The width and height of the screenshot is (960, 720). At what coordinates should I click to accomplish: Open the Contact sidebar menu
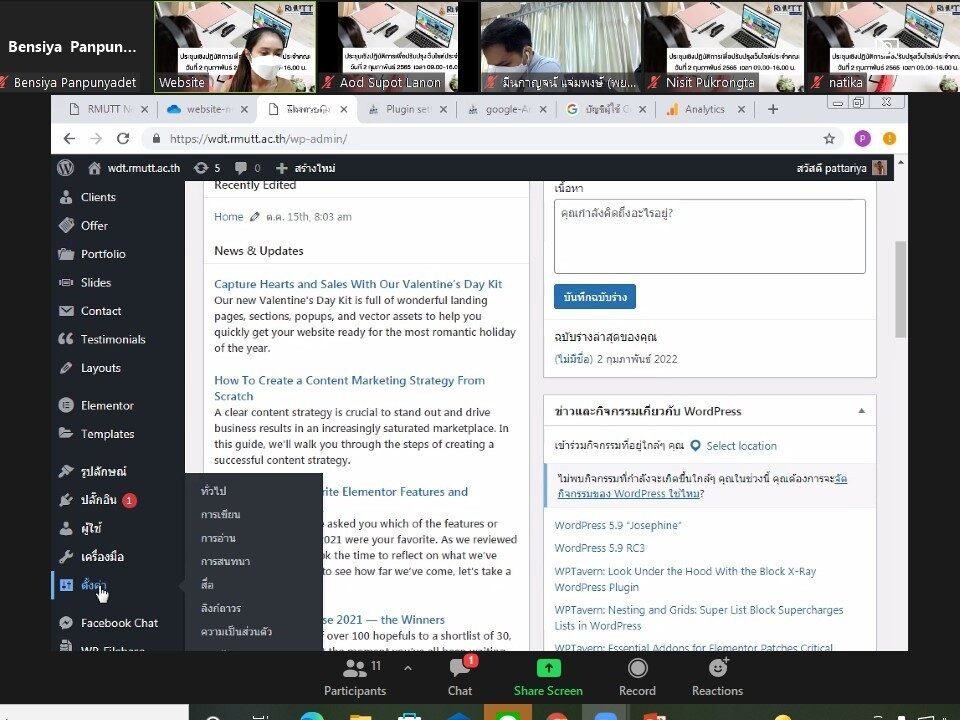pyautogui.click(x=101, y=311)
